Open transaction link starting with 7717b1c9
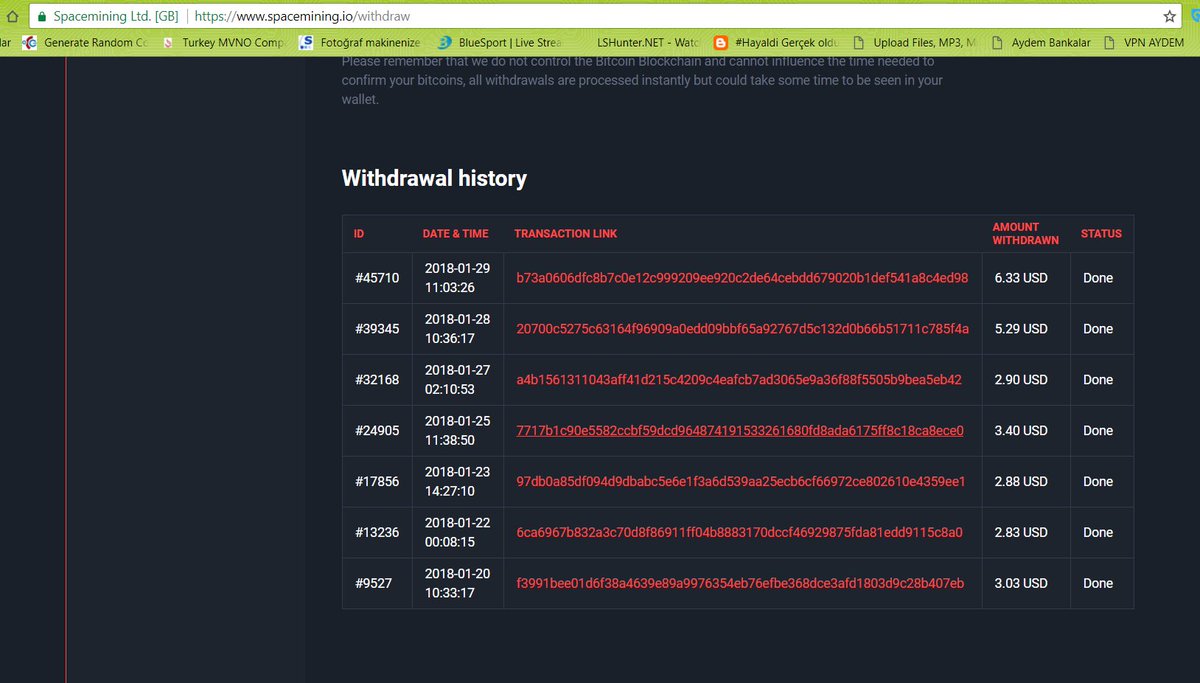This screenshot has height=683, width=1200. pos(740,431)
